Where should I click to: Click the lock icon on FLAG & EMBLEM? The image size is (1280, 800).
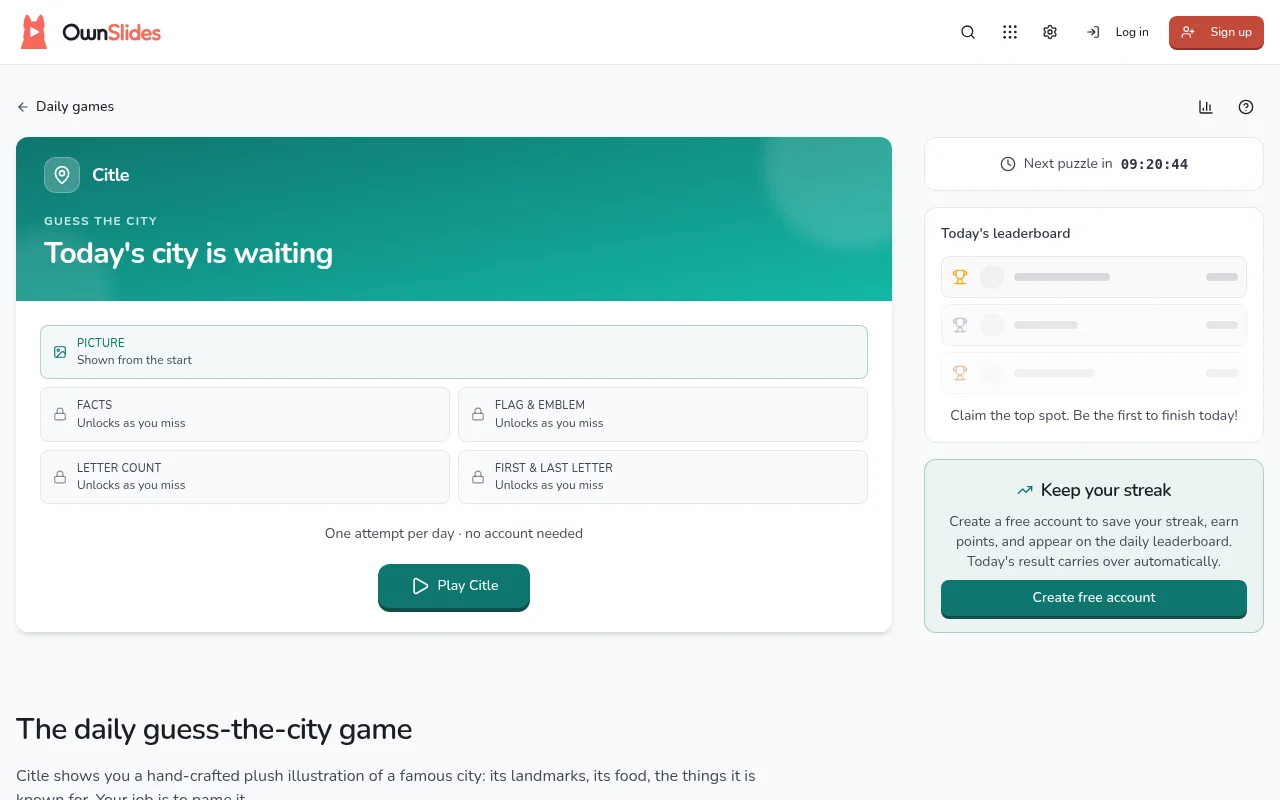tap(478, 414)
